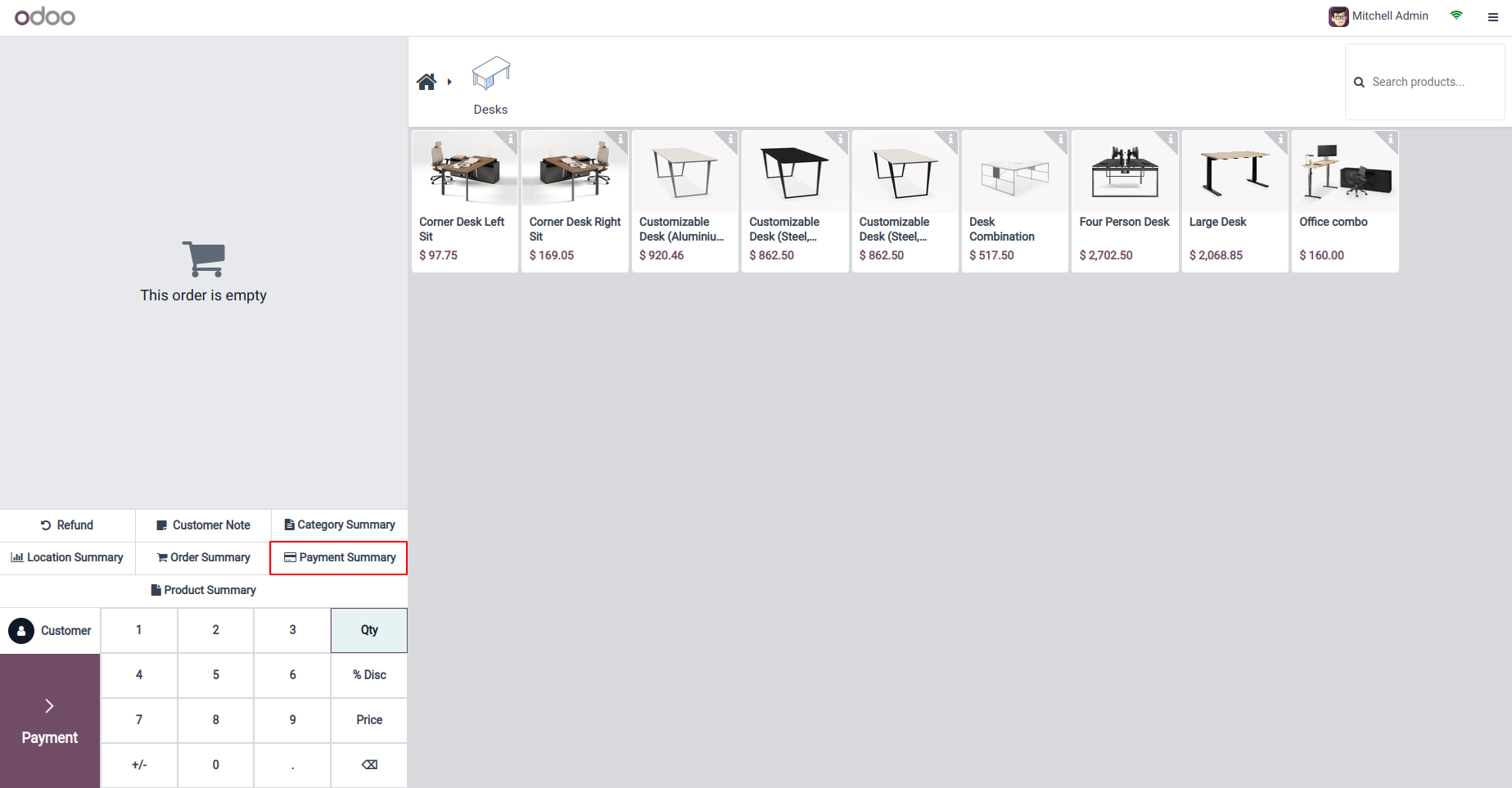Click the backspace key on numpad
The width and height of the screenshot is (1512, 788).
tap(369, 765)
